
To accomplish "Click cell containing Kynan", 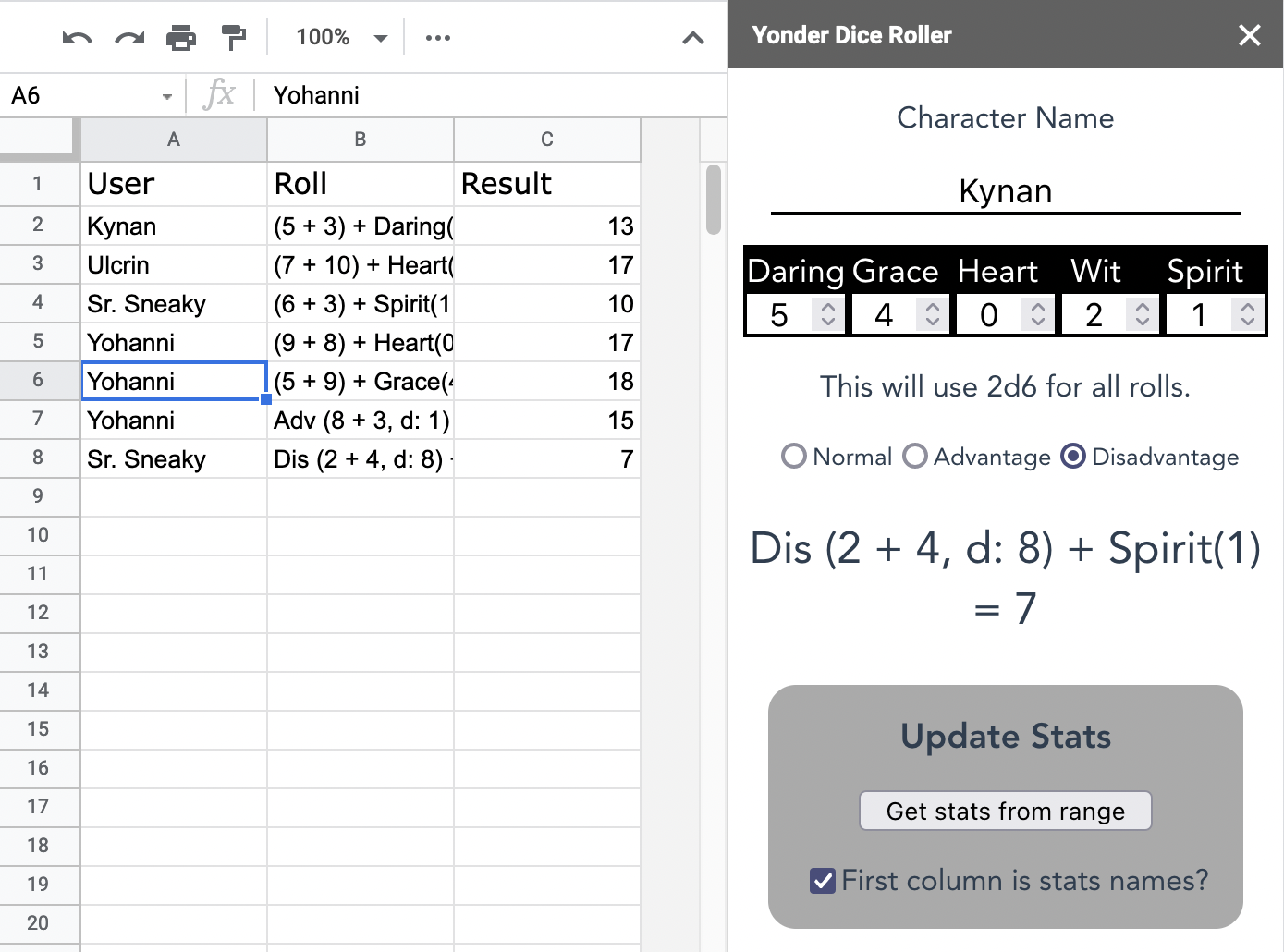I will pos(174,226).
